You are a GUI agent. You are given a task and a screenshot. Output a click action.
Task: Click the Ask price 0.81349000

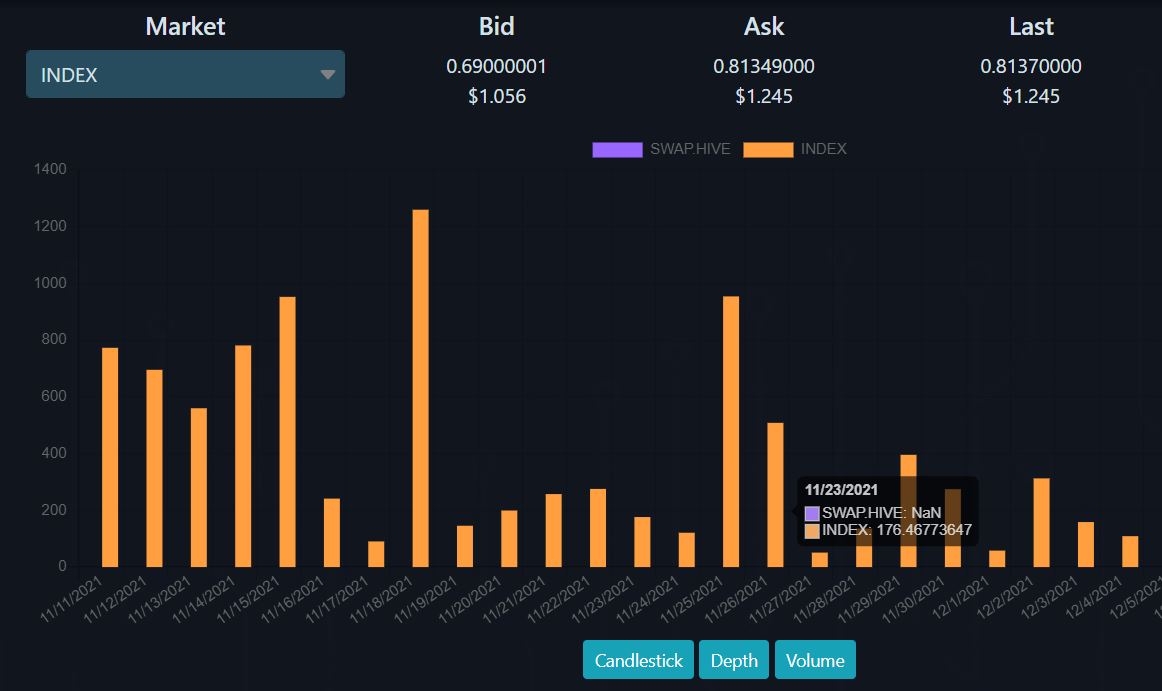click(764, 66)
